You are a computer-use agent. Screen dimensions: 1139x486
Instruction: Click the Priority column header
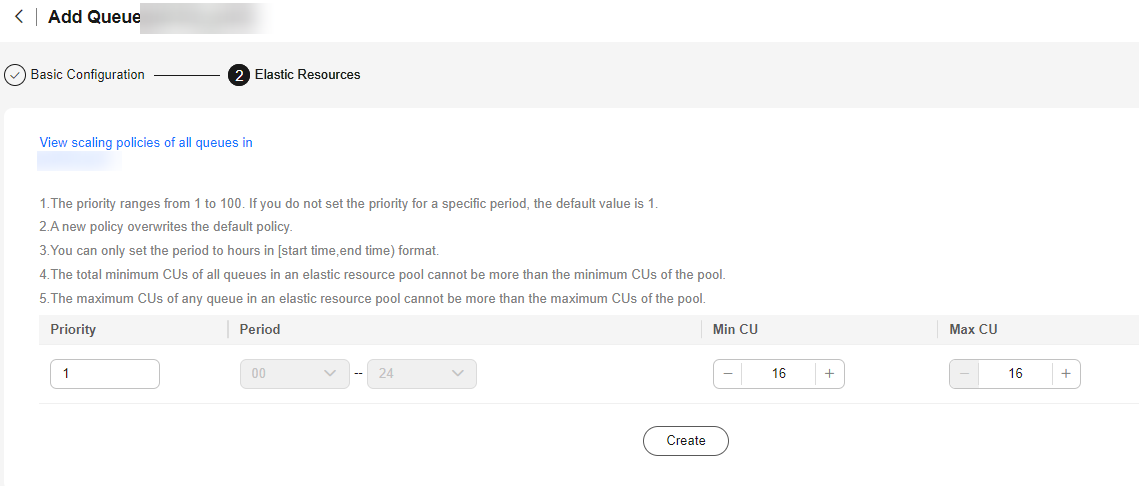tap(73, 329)
